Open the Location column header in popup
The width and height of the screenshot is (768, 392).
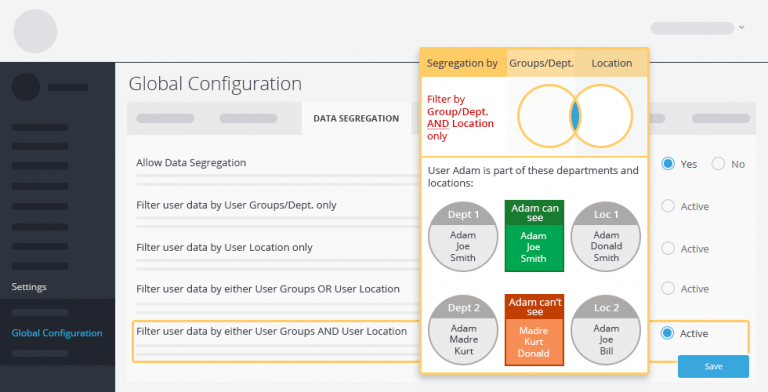[x=612, y=63]
